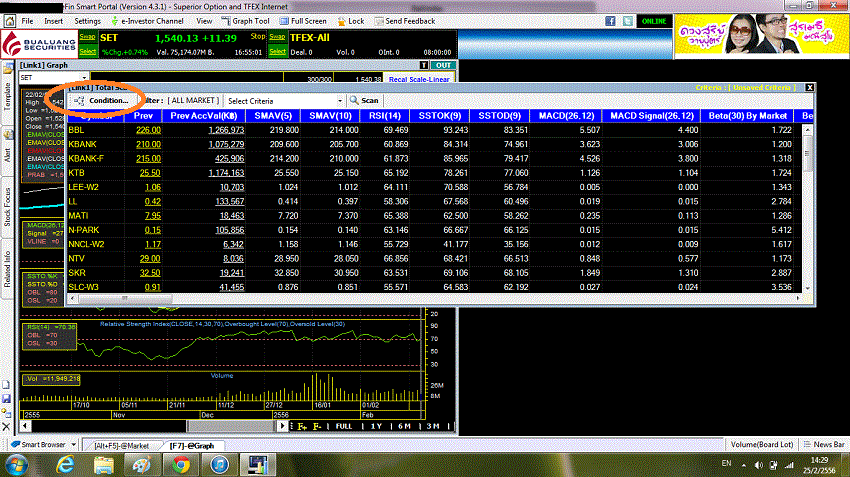The image size is (850, 477).
Task: Open the File menu
Action: pos(27,21)
